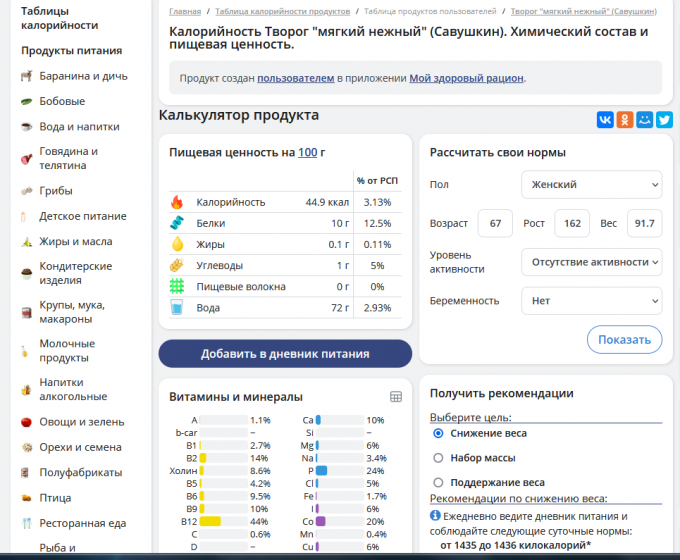This screenshot has width=680, height=560.
Task: Expand the Уровень активности dropdown
Action: click(591, 262)
